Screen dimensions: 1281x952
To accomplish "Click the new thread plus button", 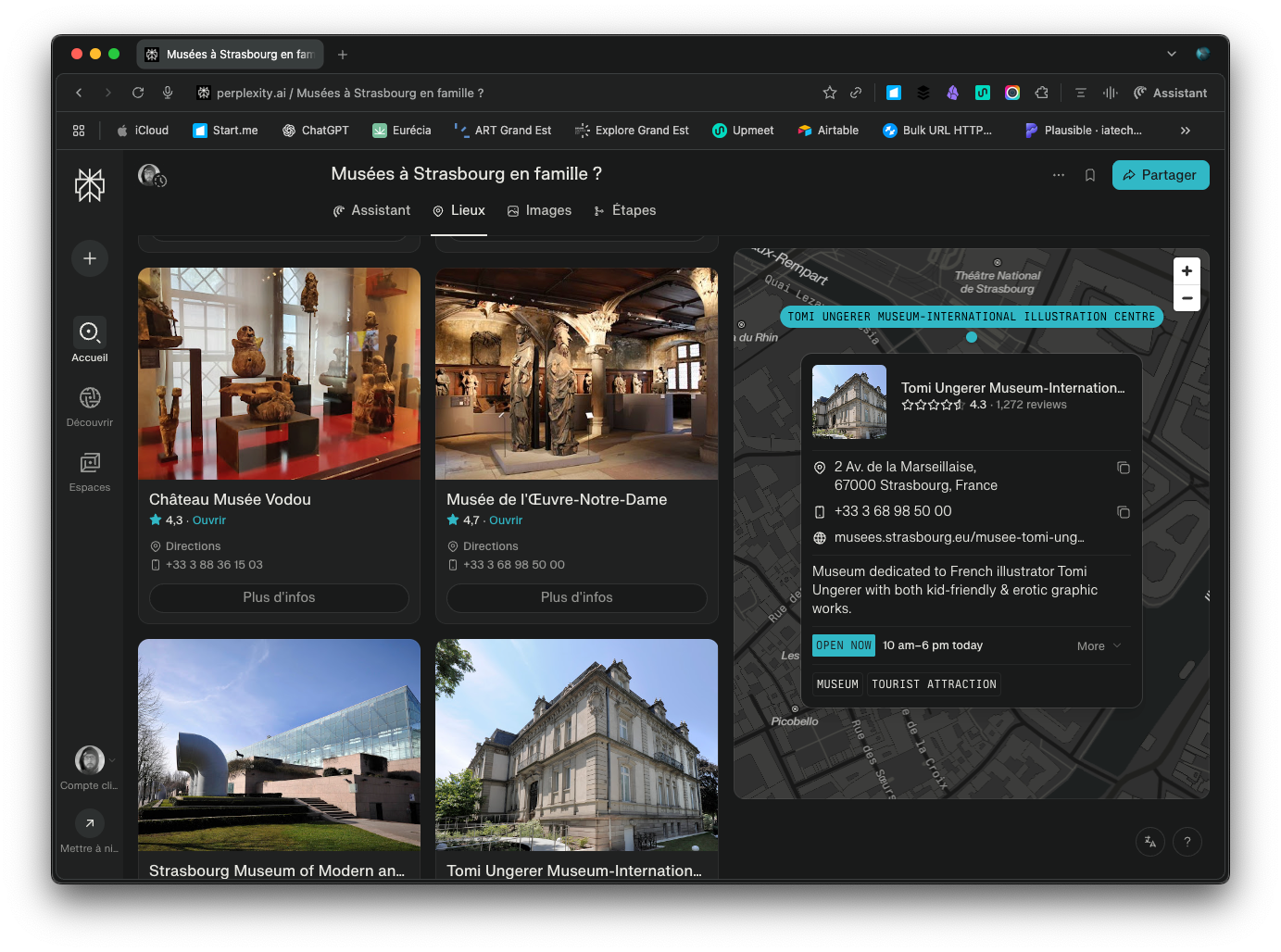I will tap(90, 258).
